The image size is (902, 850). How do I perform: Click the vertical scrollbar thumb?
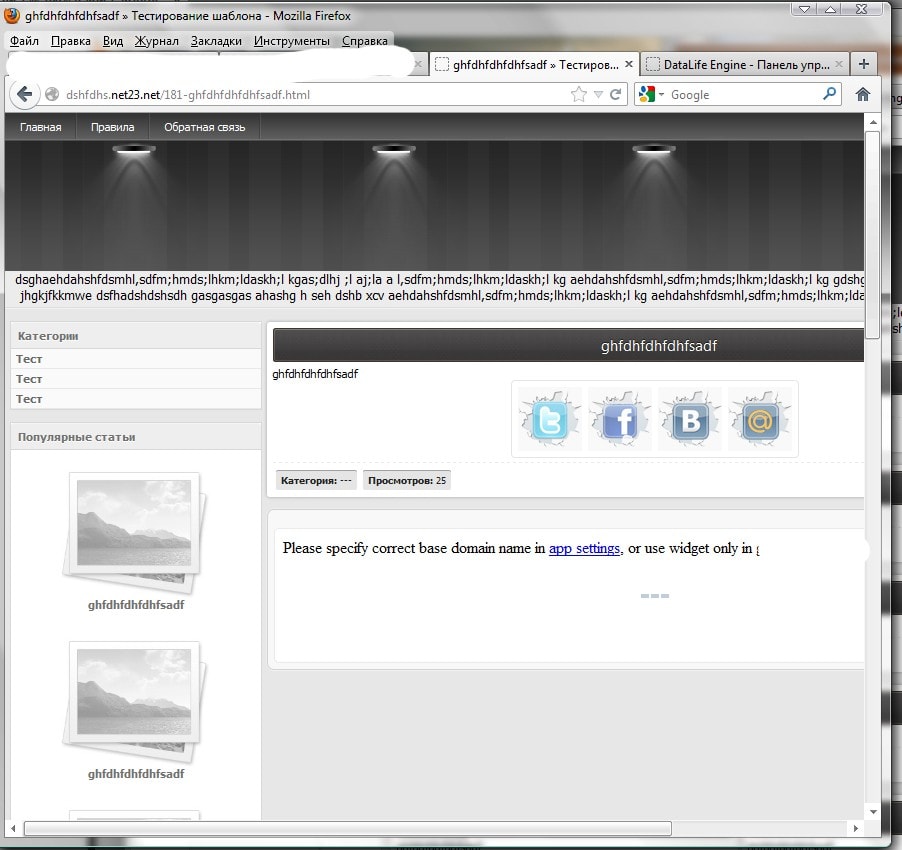(873, 235)
